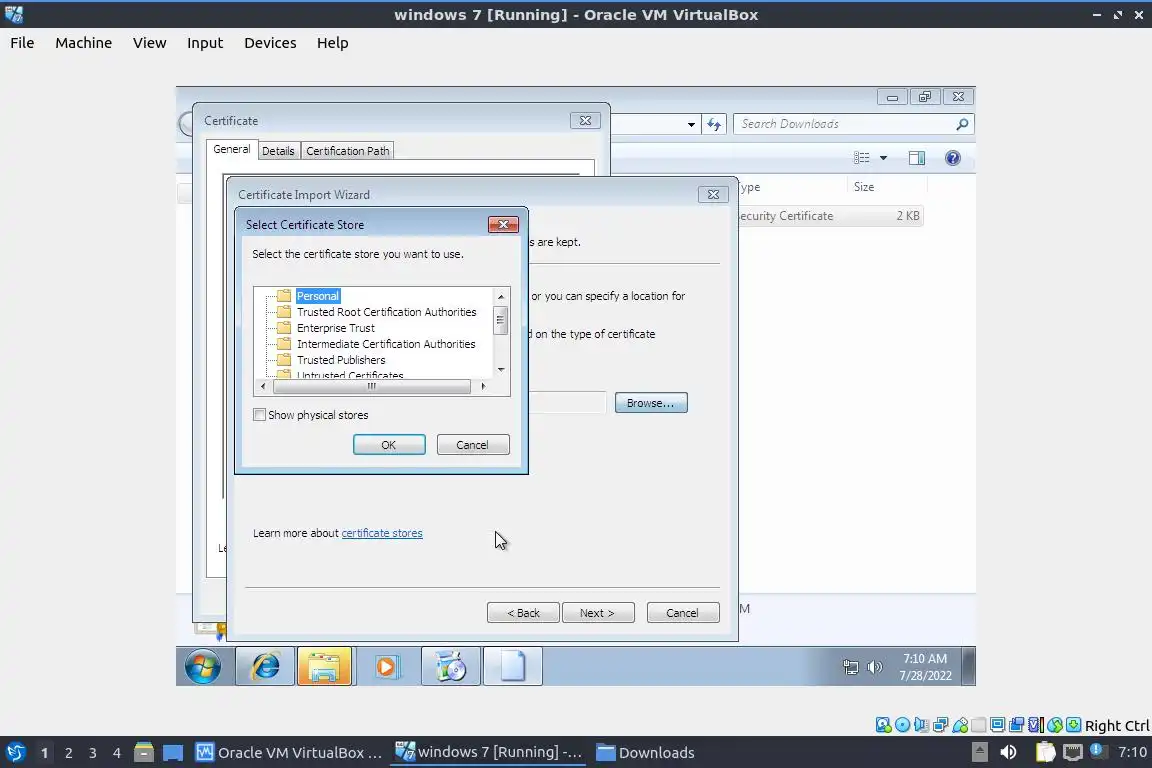Image resolution: width=1152 pixels, height=768 pixels.
Task: Open the host application launcher bird icon
Action: point(15,753)
